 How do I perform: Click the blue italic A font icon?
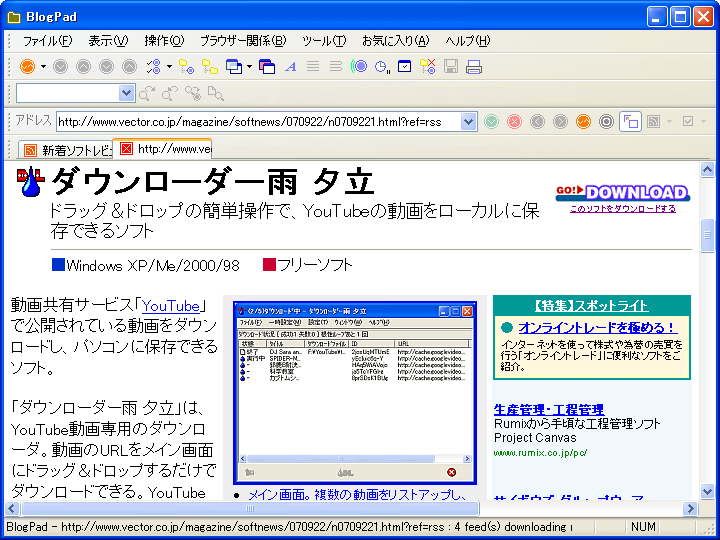tap(290, 67)
